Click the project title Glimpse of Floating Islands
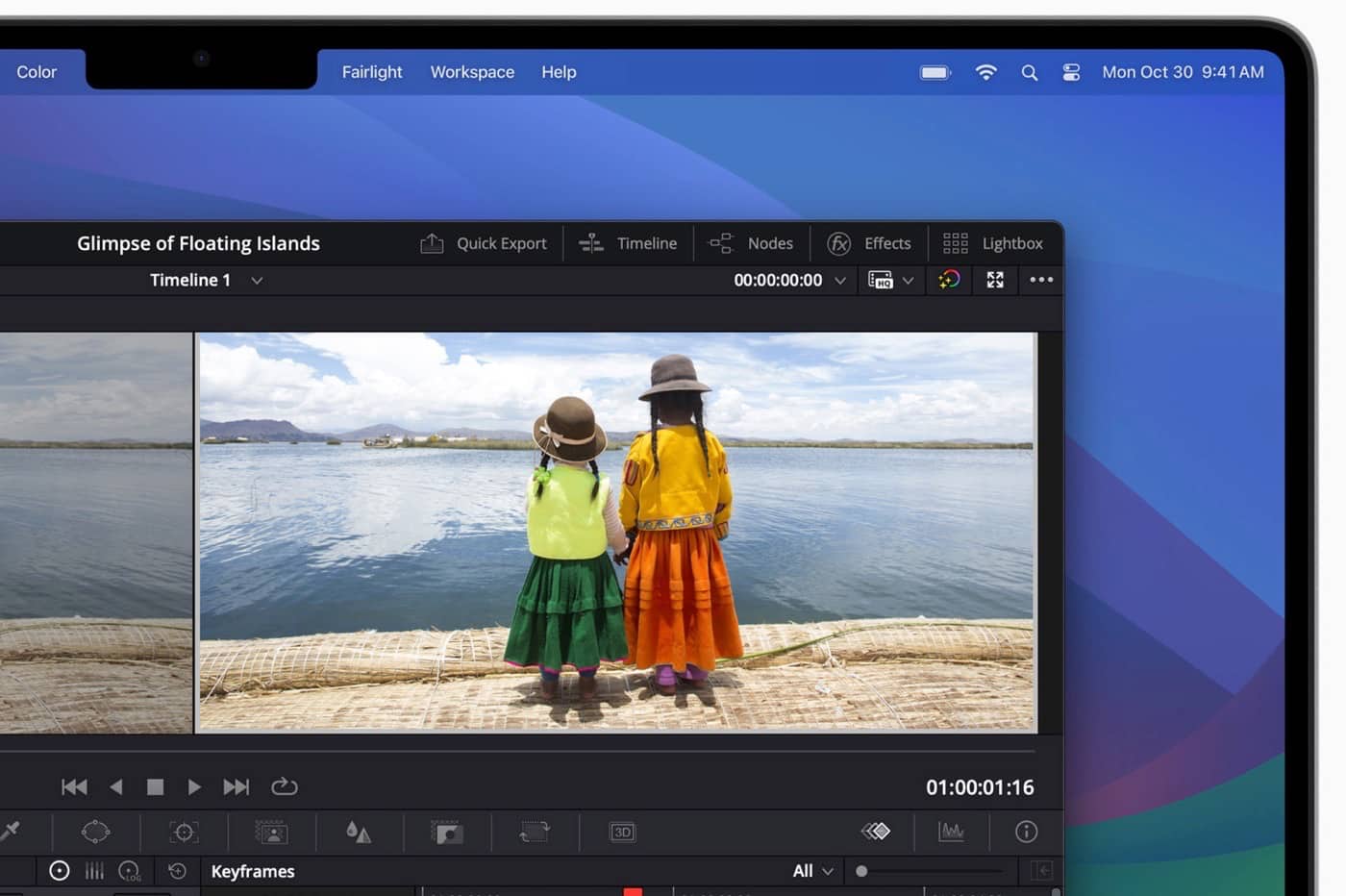Viewport: 1346px width, 896px height. tap(198, 243)
